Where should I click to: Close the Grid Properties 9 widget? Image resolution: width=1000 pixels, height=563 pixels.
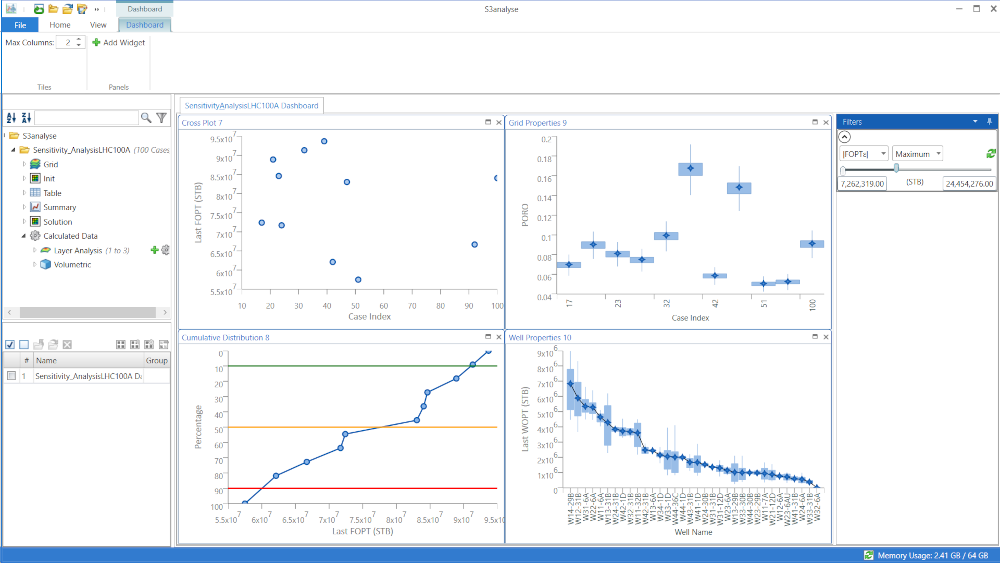[x=826, y=122]
